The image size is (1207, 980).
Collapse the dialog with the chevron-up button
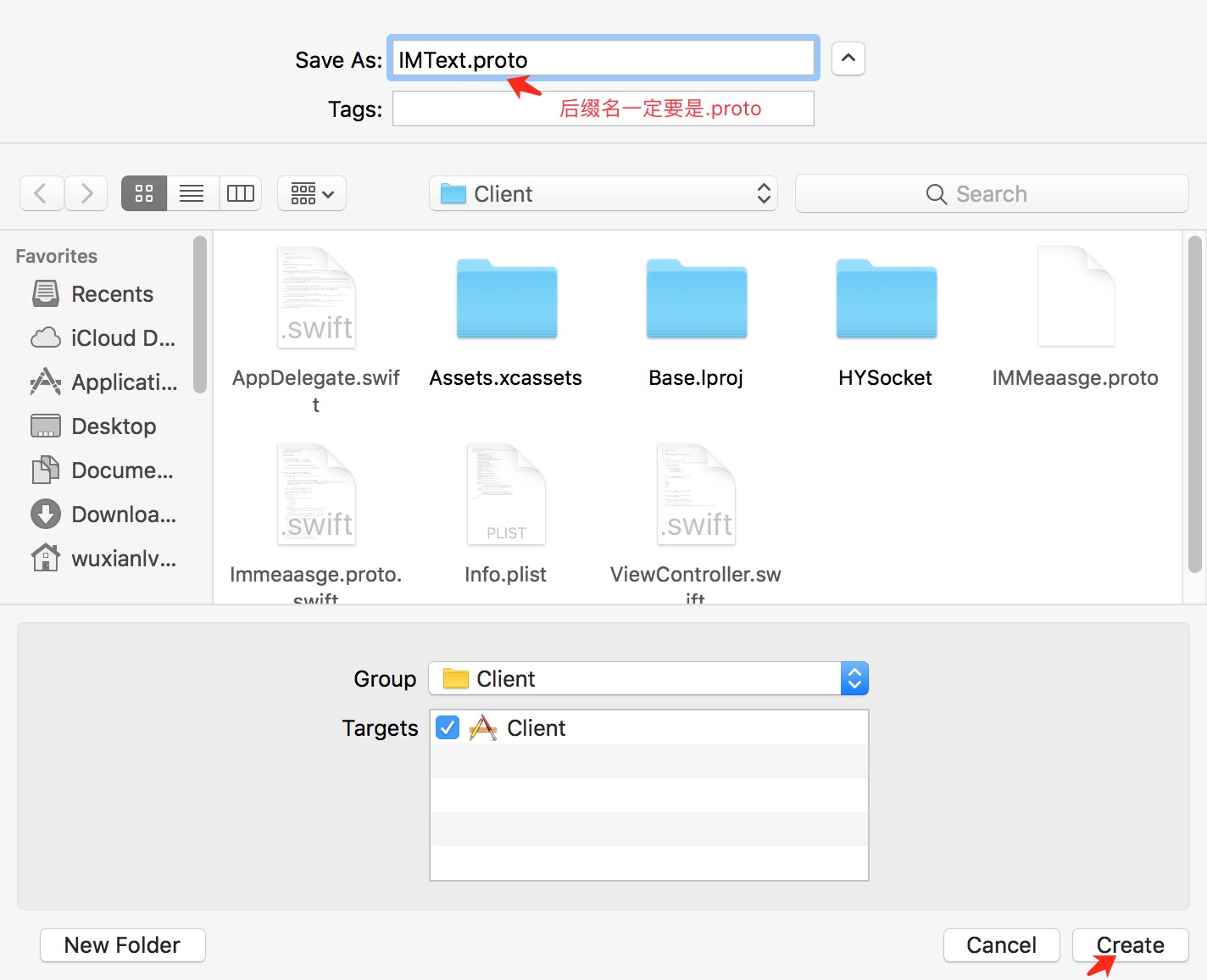point(848,58)
